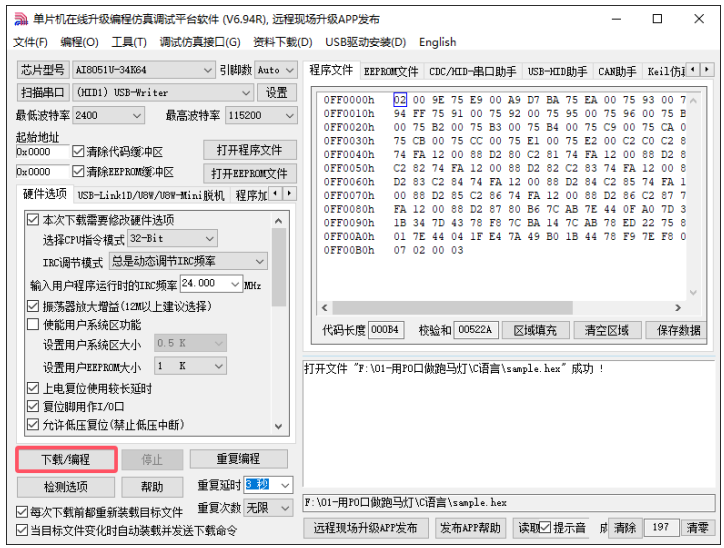The width and height of the screenshot is (724, 548).
Task: Click the 扫描串口 button
Action: [43, 93]
